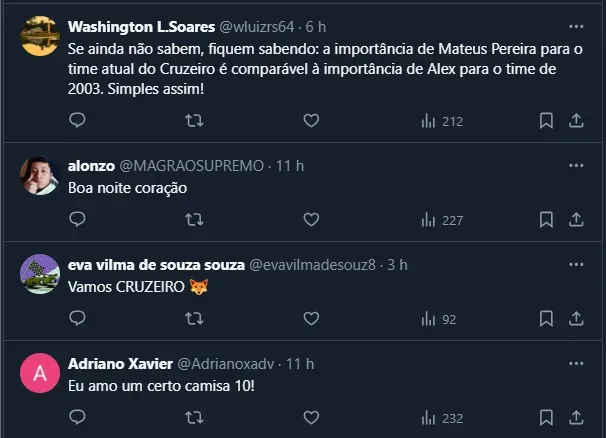Reply to alonzo's 'Boa noite coração' tweet
The width and height of the screenshot is (606, 438).
click(78, 219)
